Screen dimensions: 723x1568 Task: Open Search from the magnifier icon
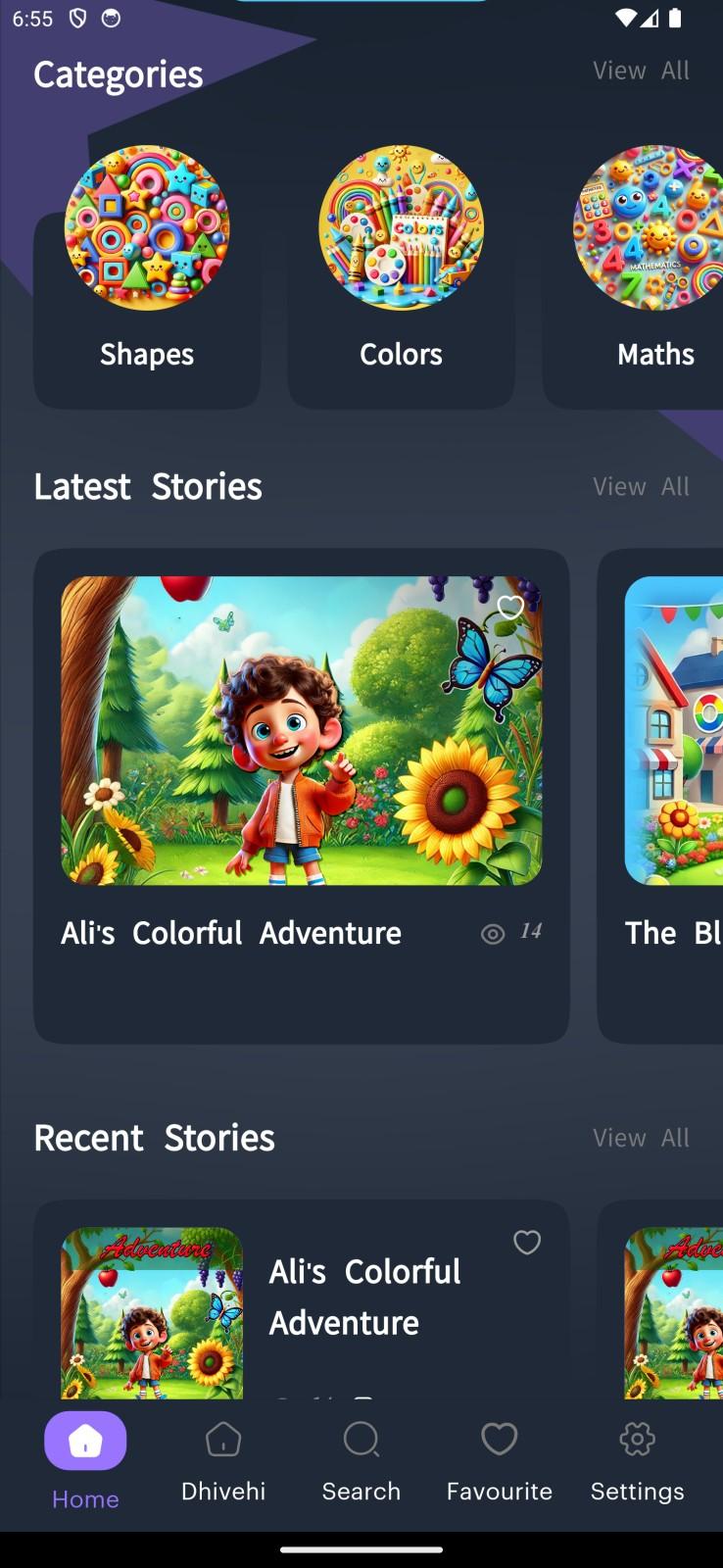pos(361,1439)
